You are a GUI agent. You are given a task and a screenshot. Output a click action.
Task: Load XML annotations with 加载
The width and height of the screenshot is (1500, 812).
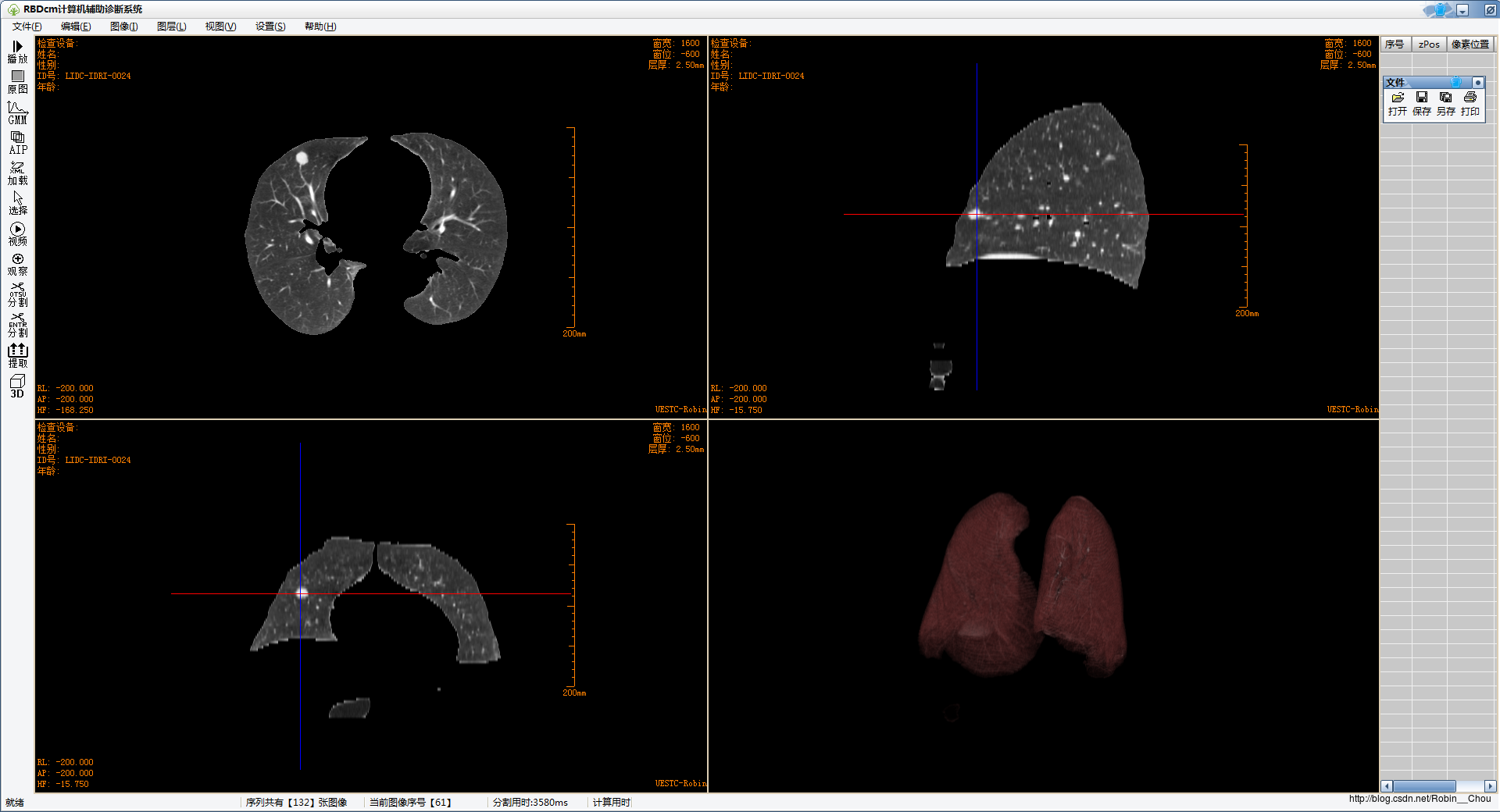17,174
